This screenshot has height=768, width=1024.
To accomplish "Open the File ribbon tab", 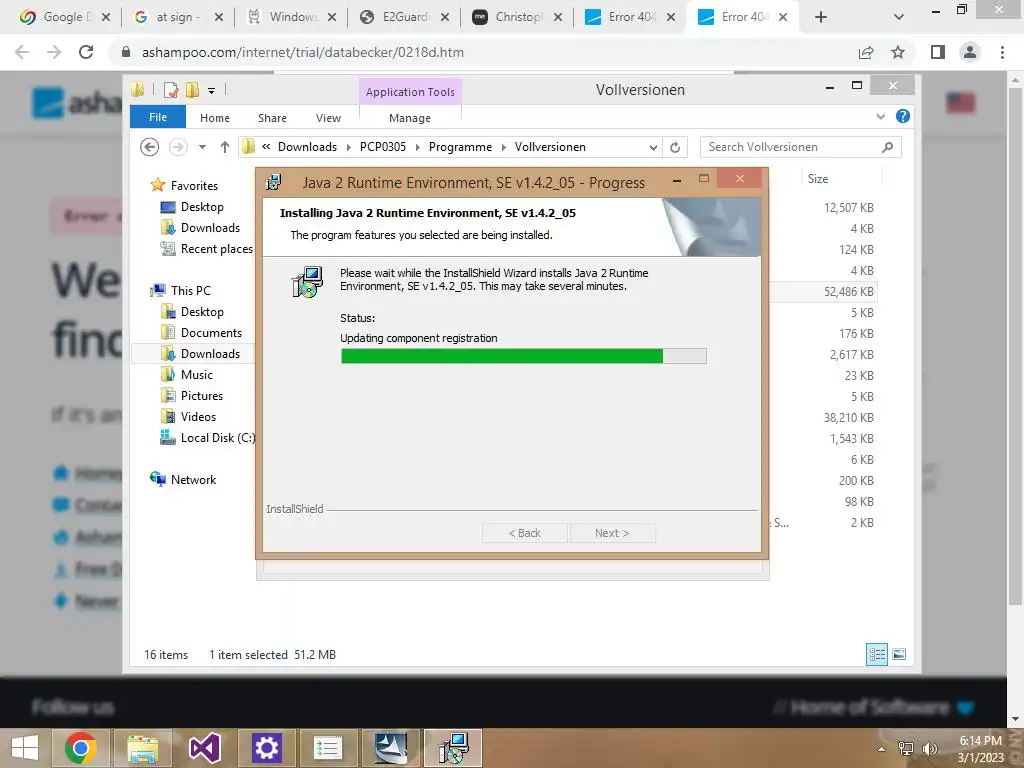I will (158, 117).
